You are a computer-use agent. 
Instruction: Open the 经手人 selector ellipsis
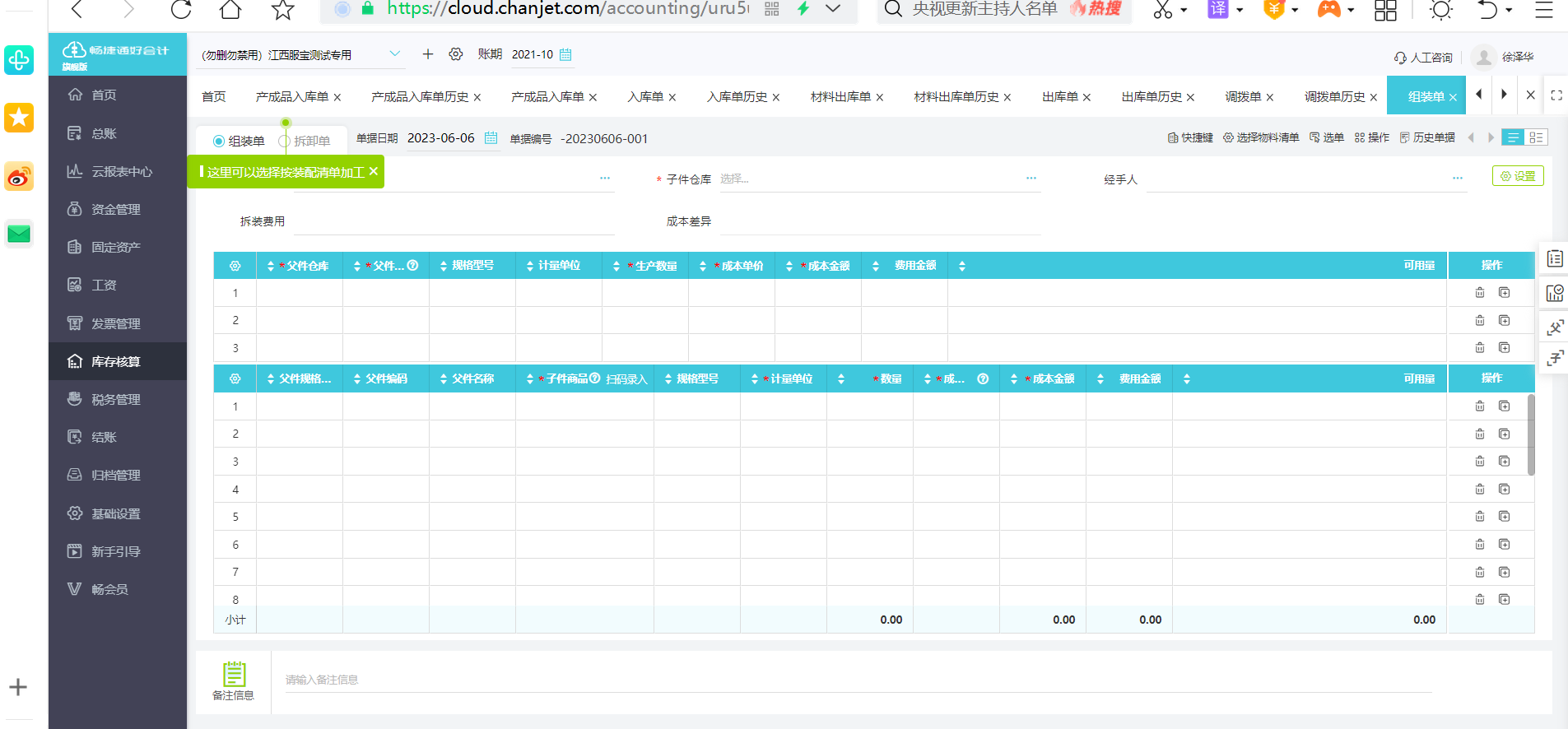click(1457, 179)
